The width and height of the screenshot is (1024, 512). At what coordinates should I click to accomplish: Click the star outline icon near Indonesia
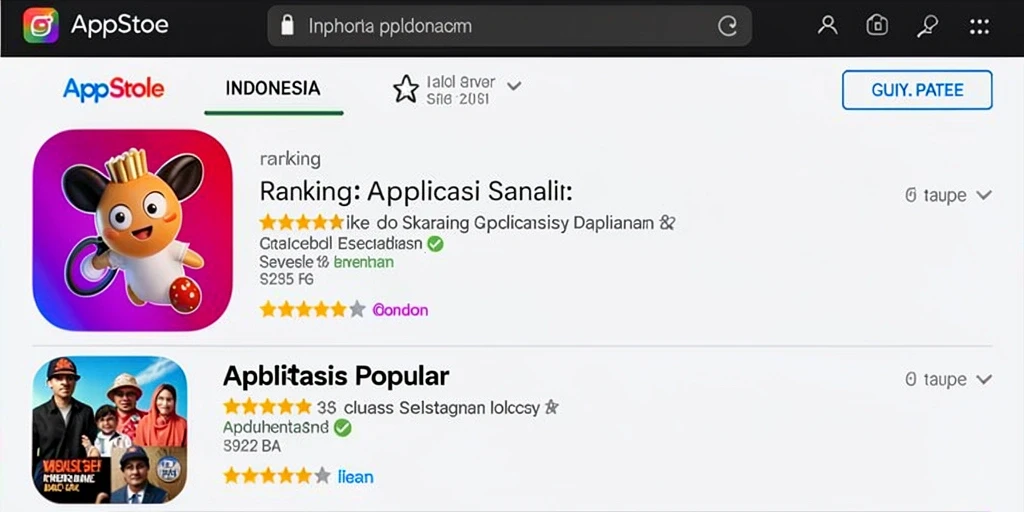[406, 89]
